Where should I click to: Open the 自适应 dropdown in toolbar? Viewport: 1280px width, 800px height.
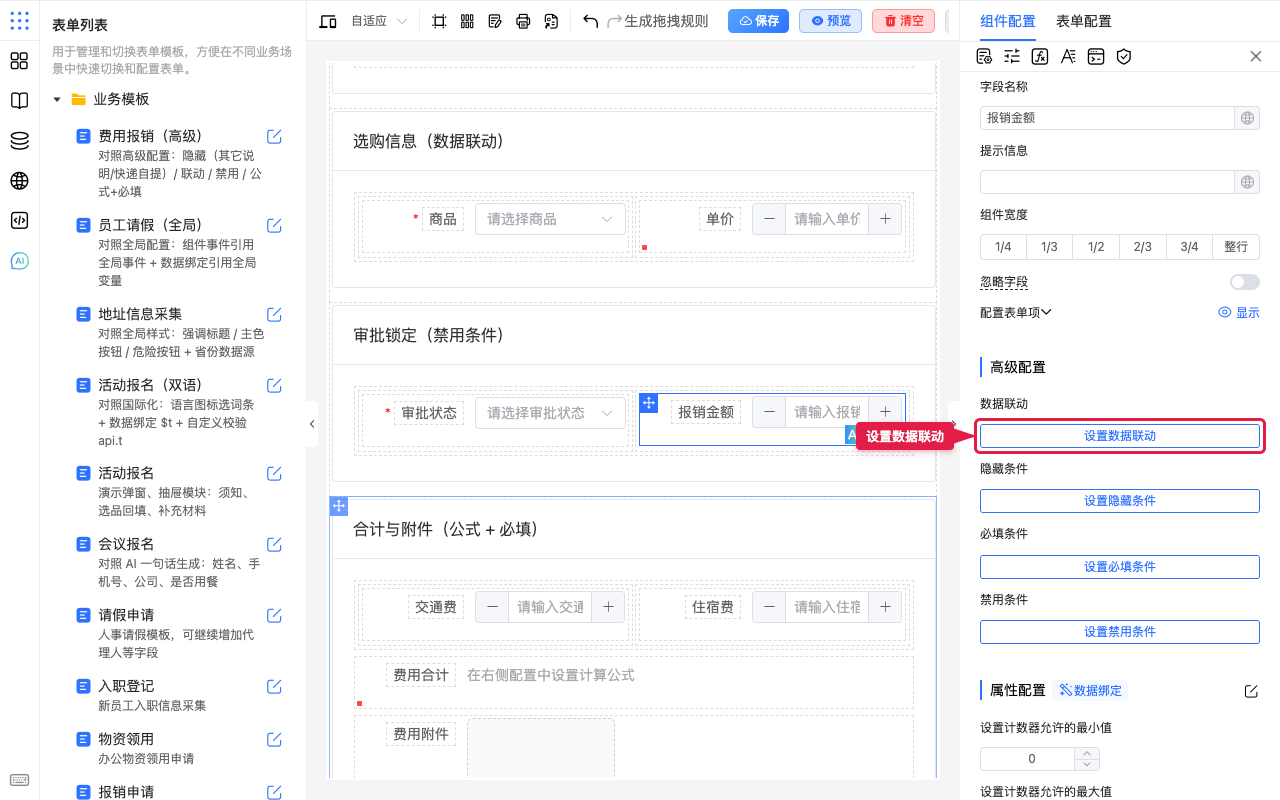[380, 21]
